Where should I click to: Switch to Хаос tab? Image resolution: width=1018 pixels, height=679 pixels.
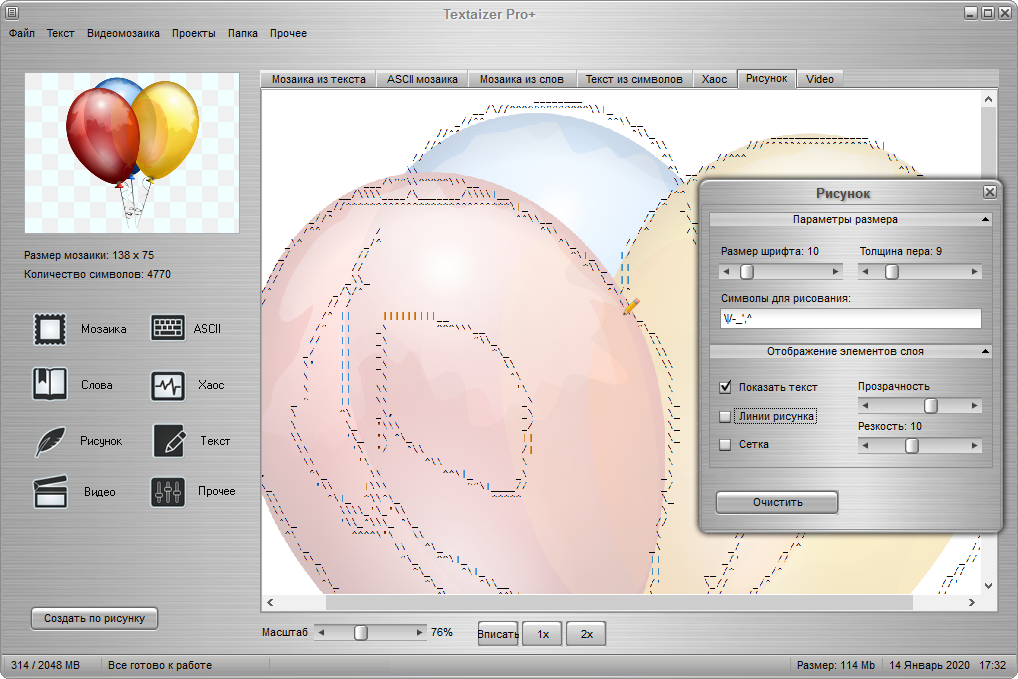coord(714,79)
